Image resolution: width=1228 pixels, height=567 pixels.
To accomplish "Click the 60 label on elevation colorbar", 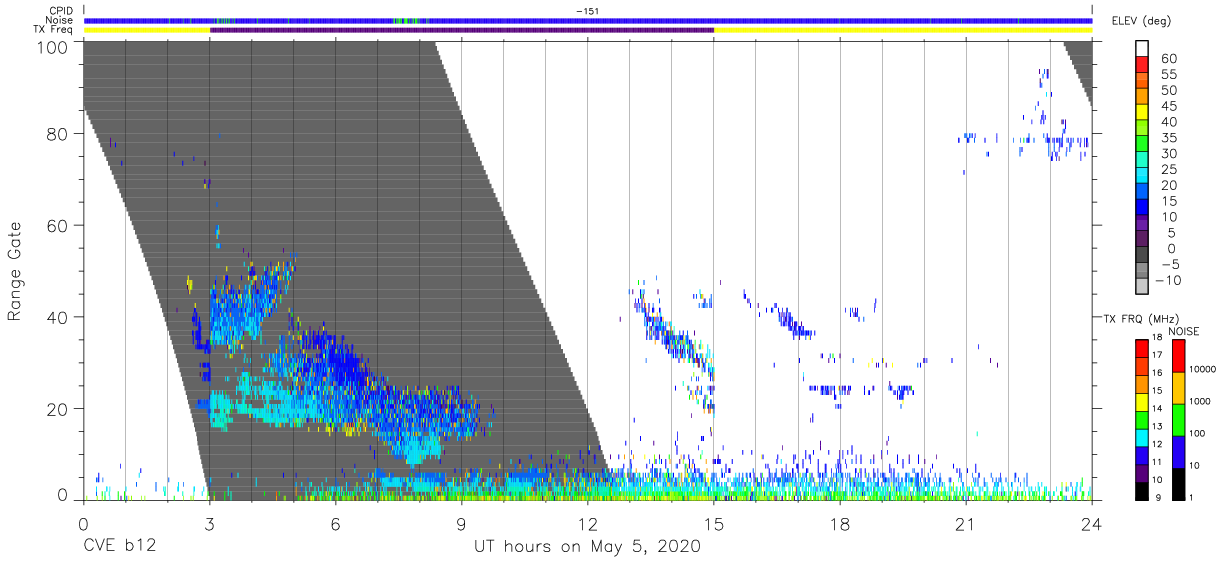I will [x=1167, y=59].
